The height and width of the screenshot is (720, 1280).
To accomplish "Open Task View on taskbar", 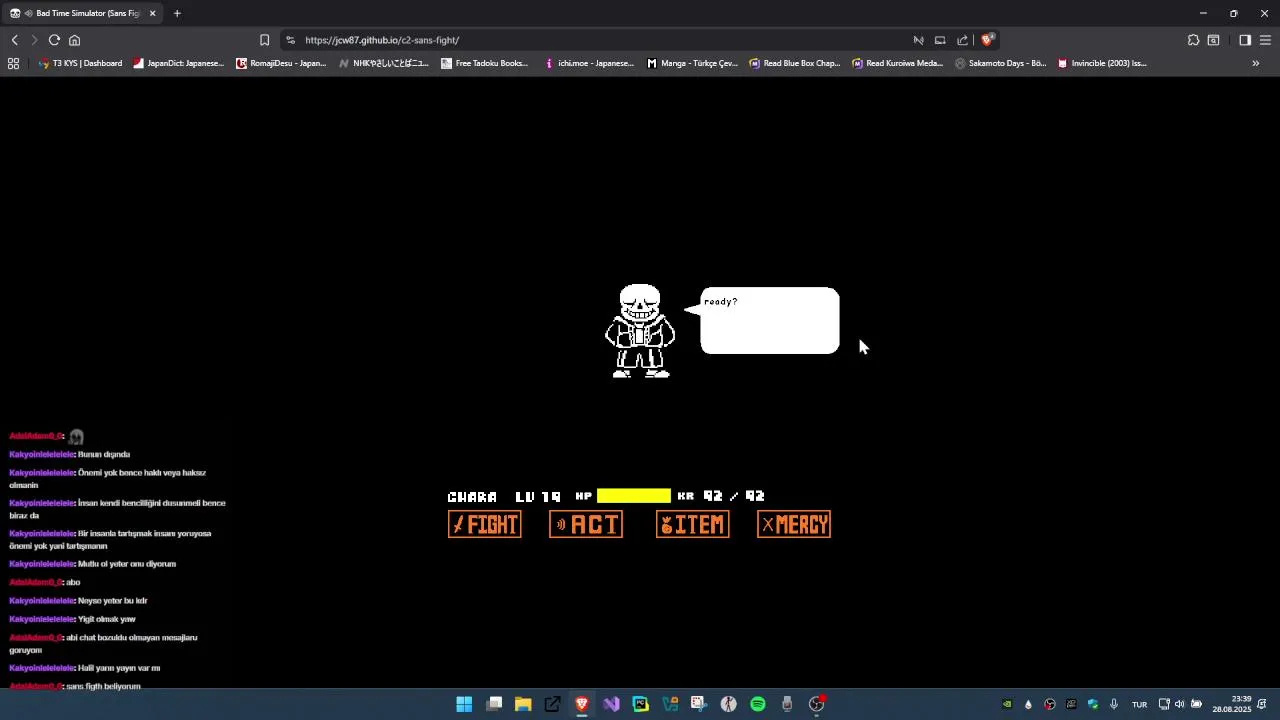I will coord(494,704).
